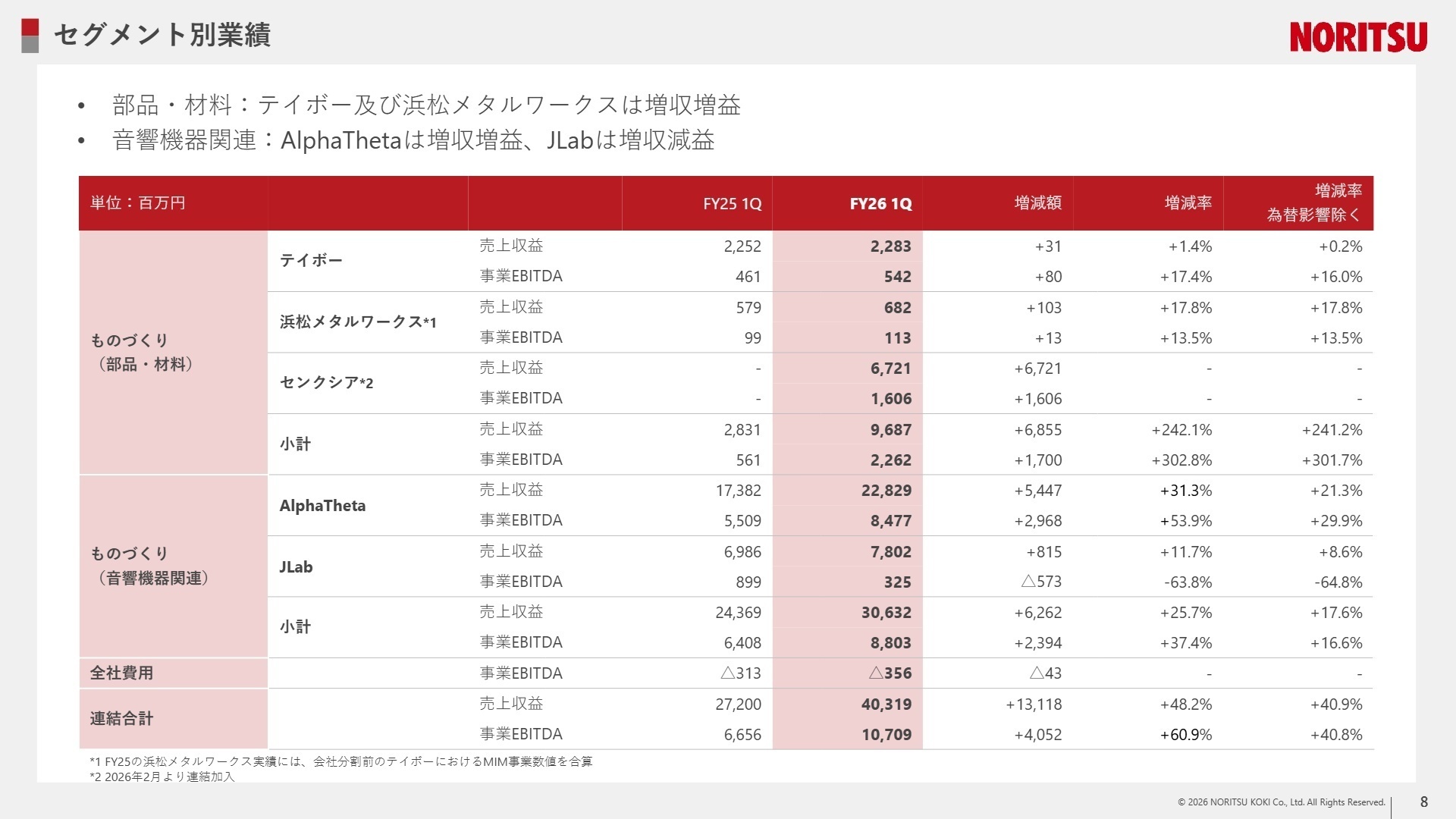This screenshot has height=819, width=1456.
Task: Click value 8,477 AlphaTheta EBITDA
Action: point(890,521)
